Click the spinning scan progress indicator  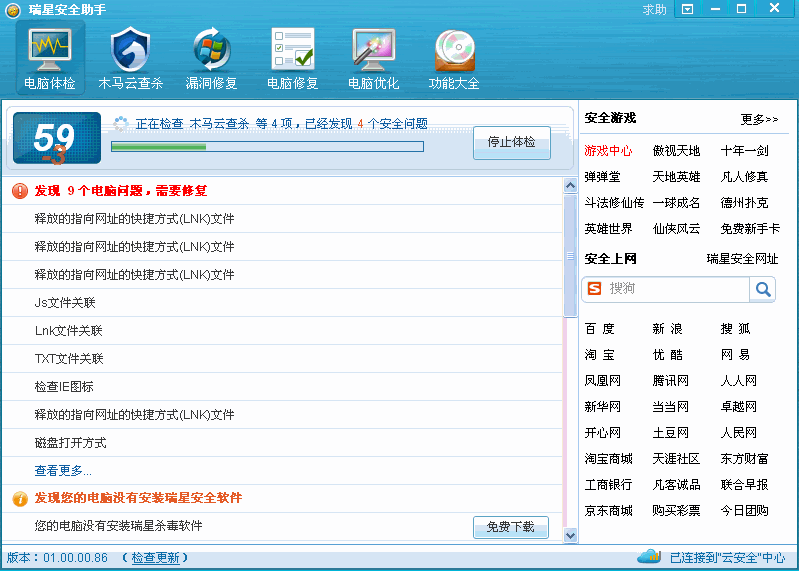coord(121,123)
